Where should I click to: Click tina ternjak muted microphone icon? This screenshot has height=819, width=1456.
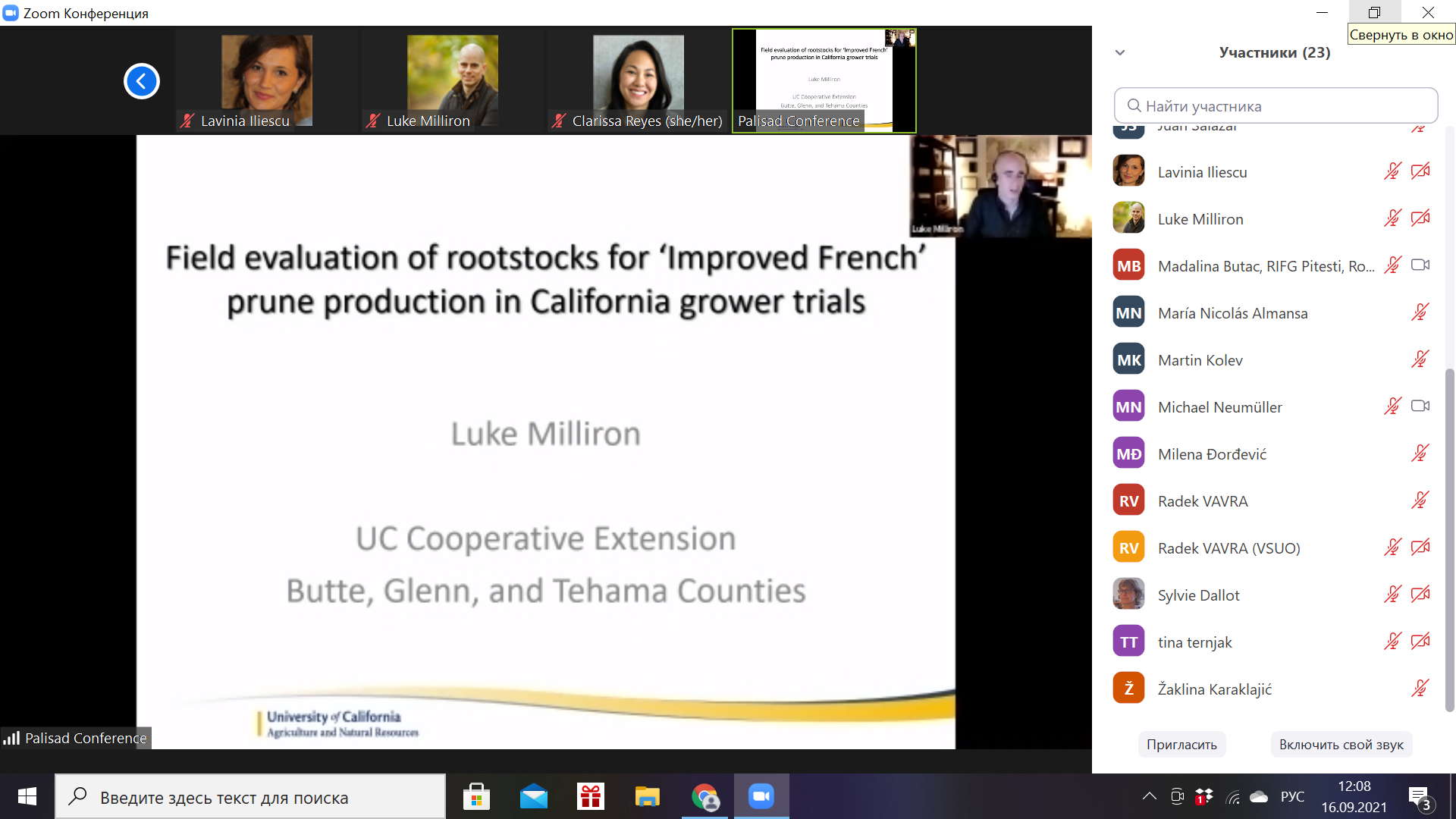pyautogui.click(x=1392, y=642)
